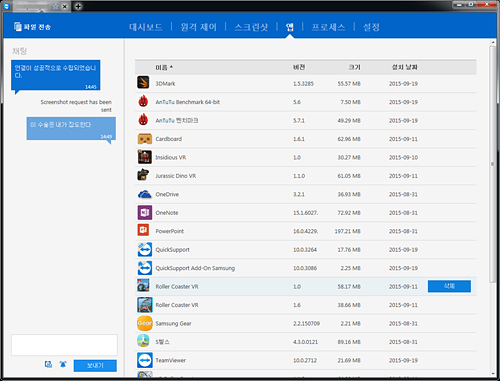Select the OneDrive row name text
Screen dimensions: 500x381
pyautogui.click(x=167, y=194)
